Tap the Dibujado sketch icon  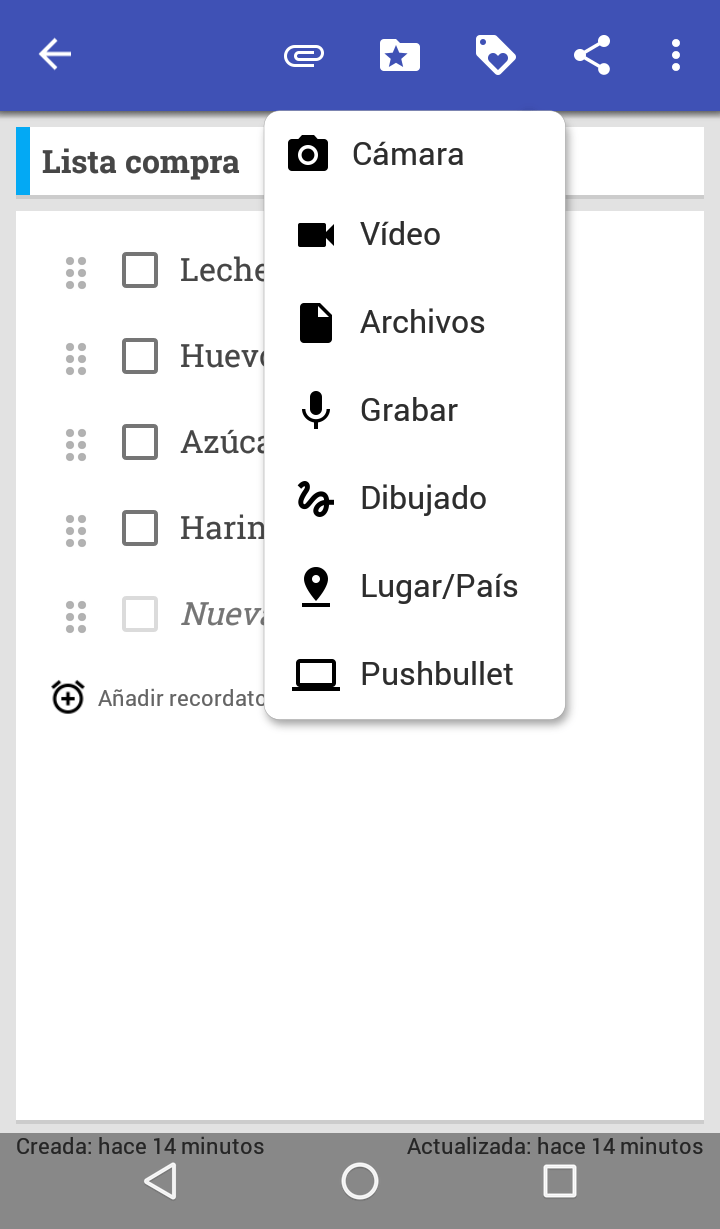click(316, 498)
